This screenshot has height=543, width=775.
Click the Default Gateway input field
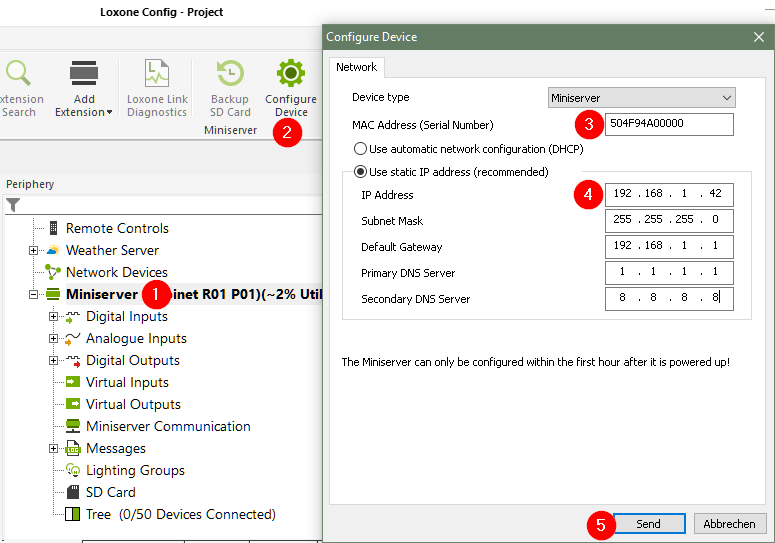click(669, 247)
